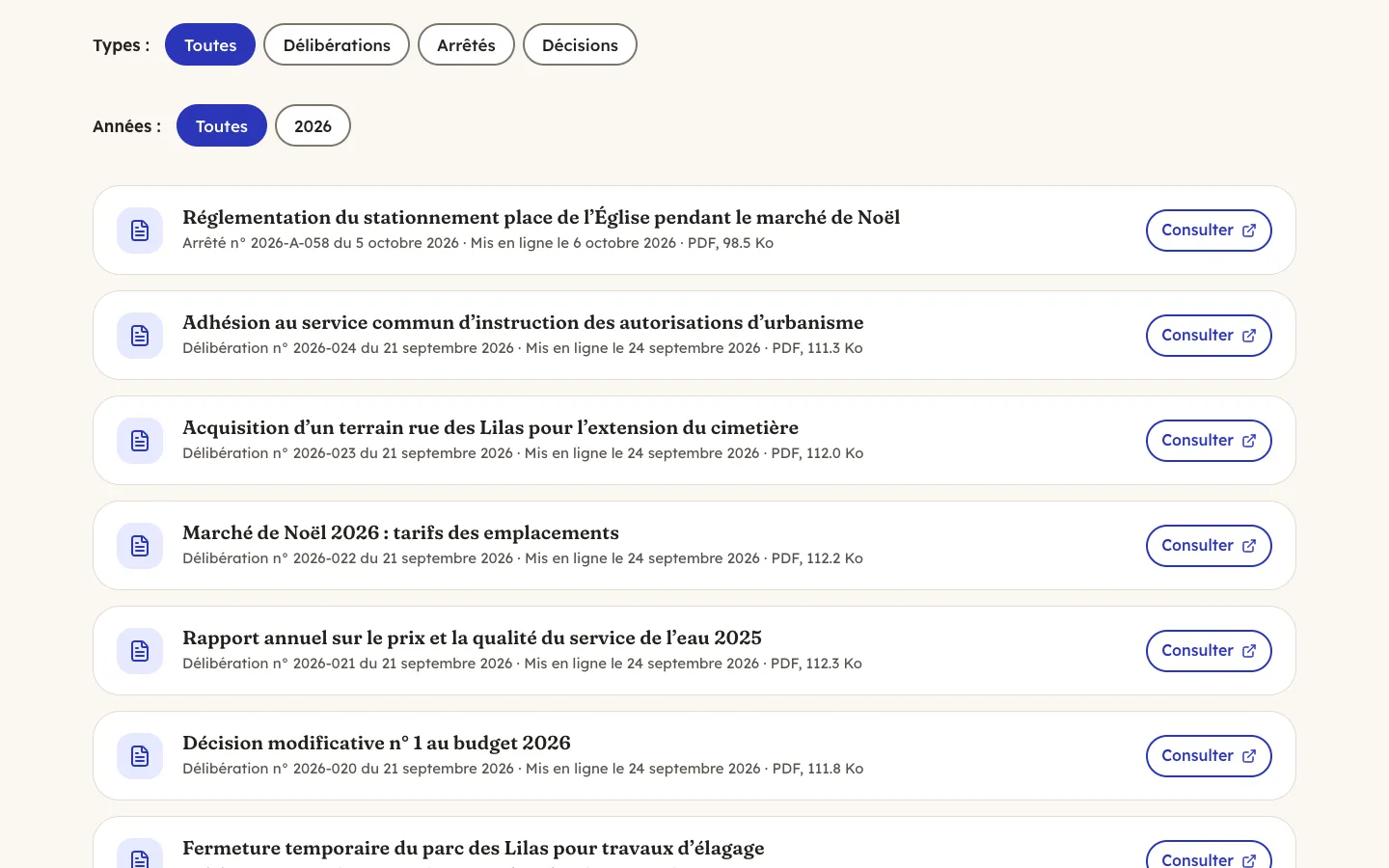Click the Délibération n° 2026-024 details line

[x=523, y=348]
